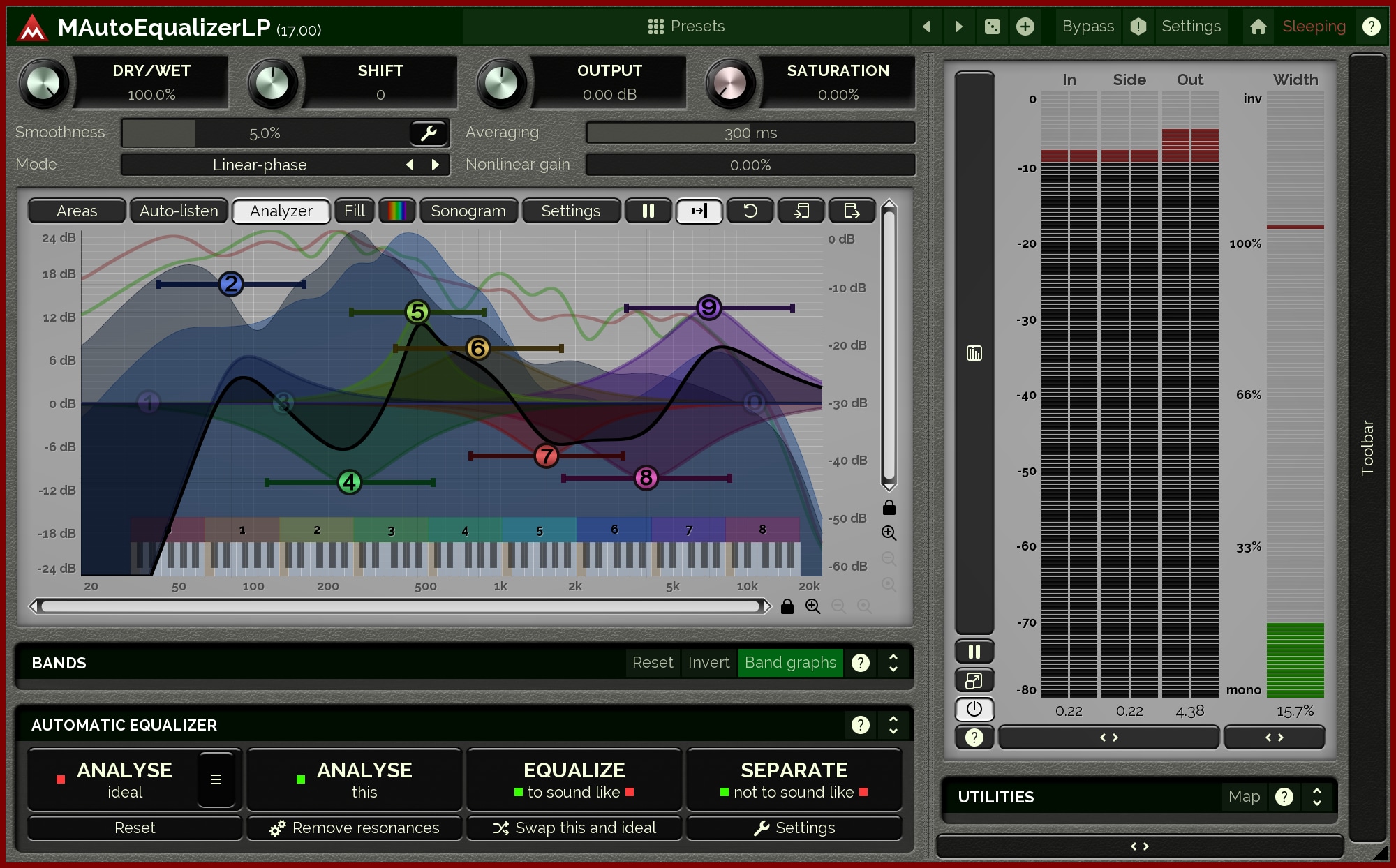Expand the Bands panel using its arrows
Image resolution: width=1396 pixels, height=868 pixels.
coord(893,662)
